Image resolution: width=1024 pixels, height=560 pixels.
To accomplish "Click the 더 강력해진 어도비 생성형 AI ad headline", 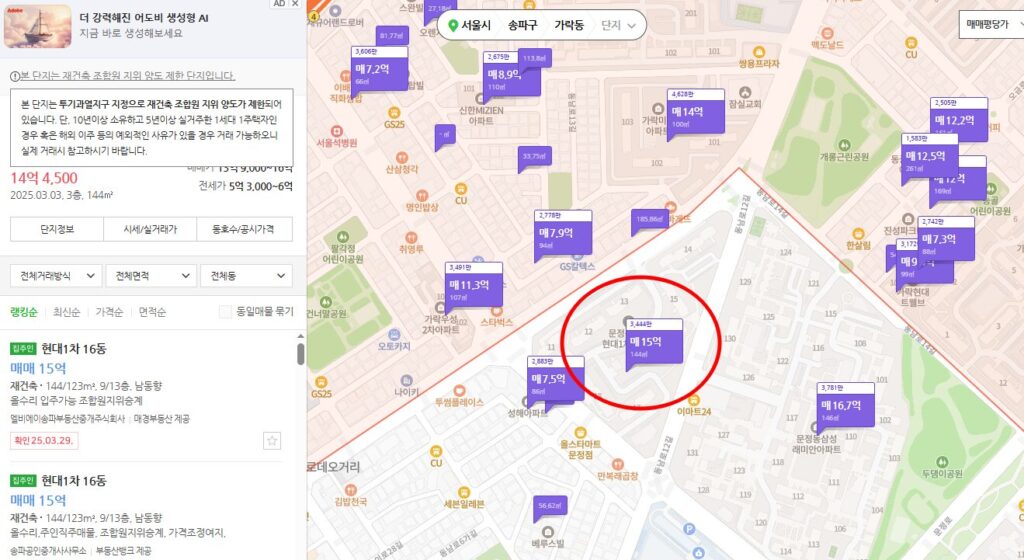I will 144,18.
